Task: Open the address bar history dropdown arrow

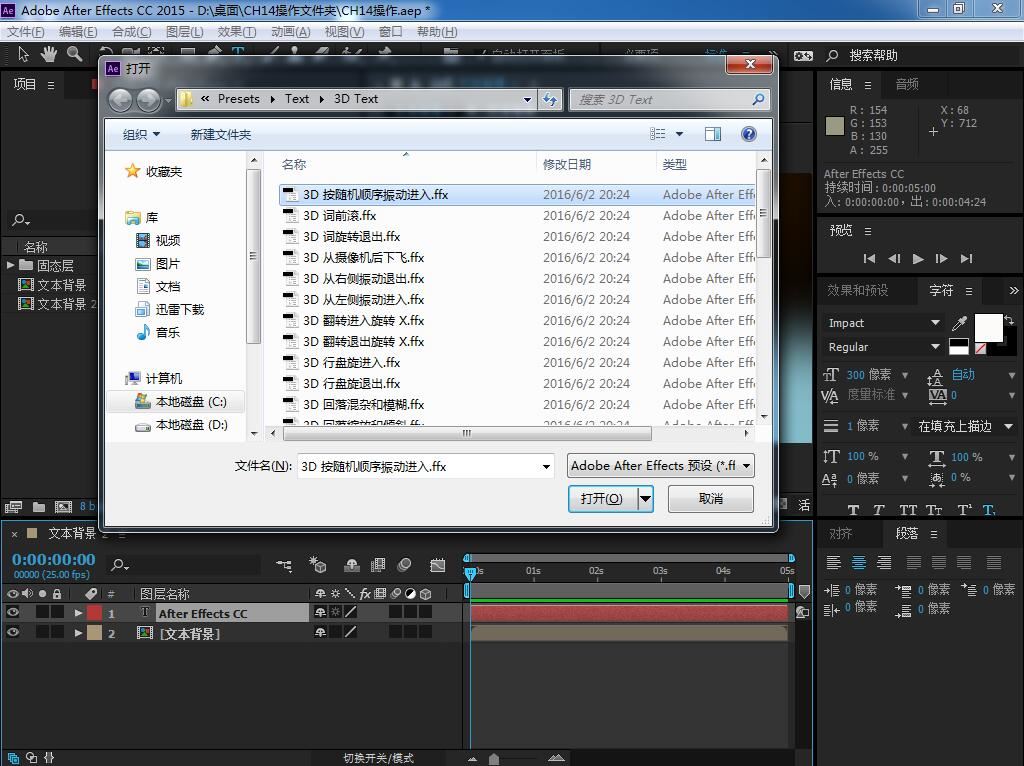Action: coord(527,100)
